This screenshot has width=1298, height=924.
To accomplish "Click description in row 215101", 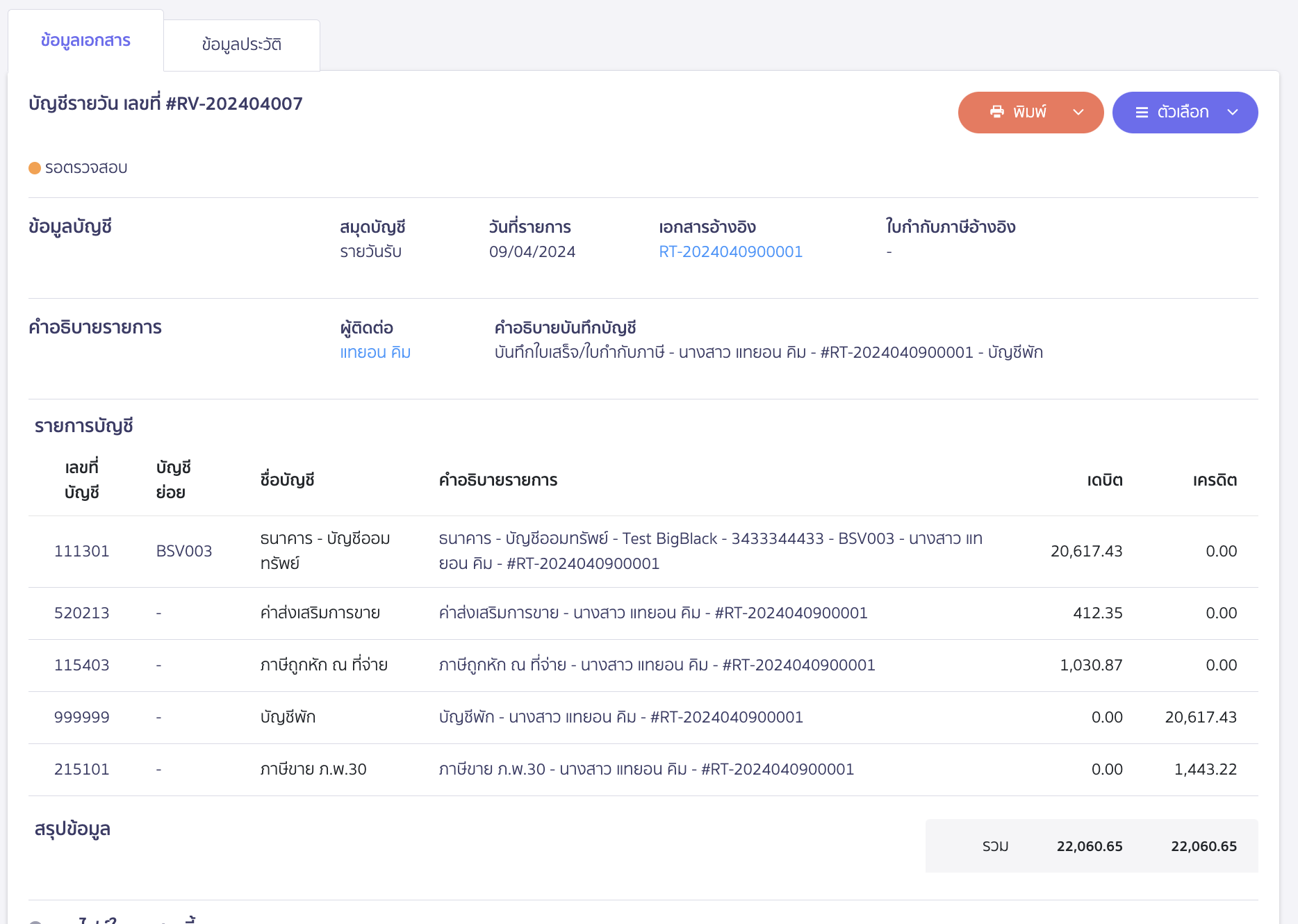I will [647, 769].
